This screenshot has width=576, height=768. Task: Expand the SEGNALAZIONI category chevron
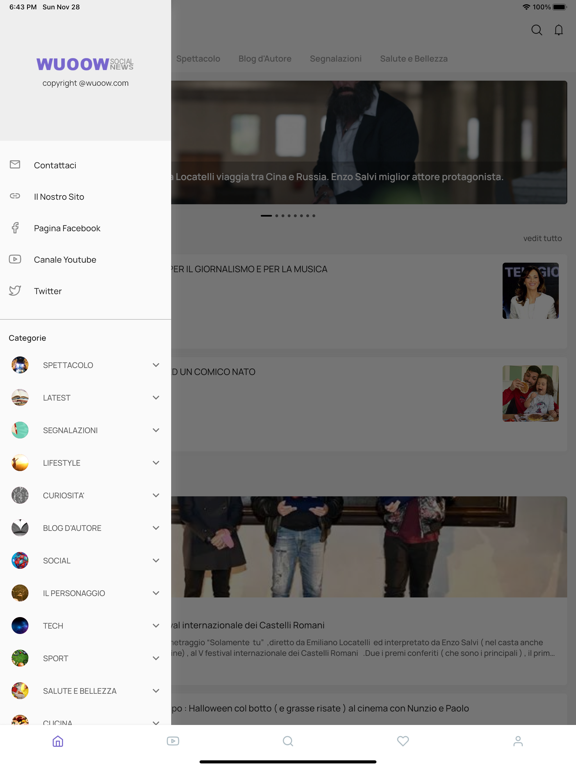pos(156,430)
